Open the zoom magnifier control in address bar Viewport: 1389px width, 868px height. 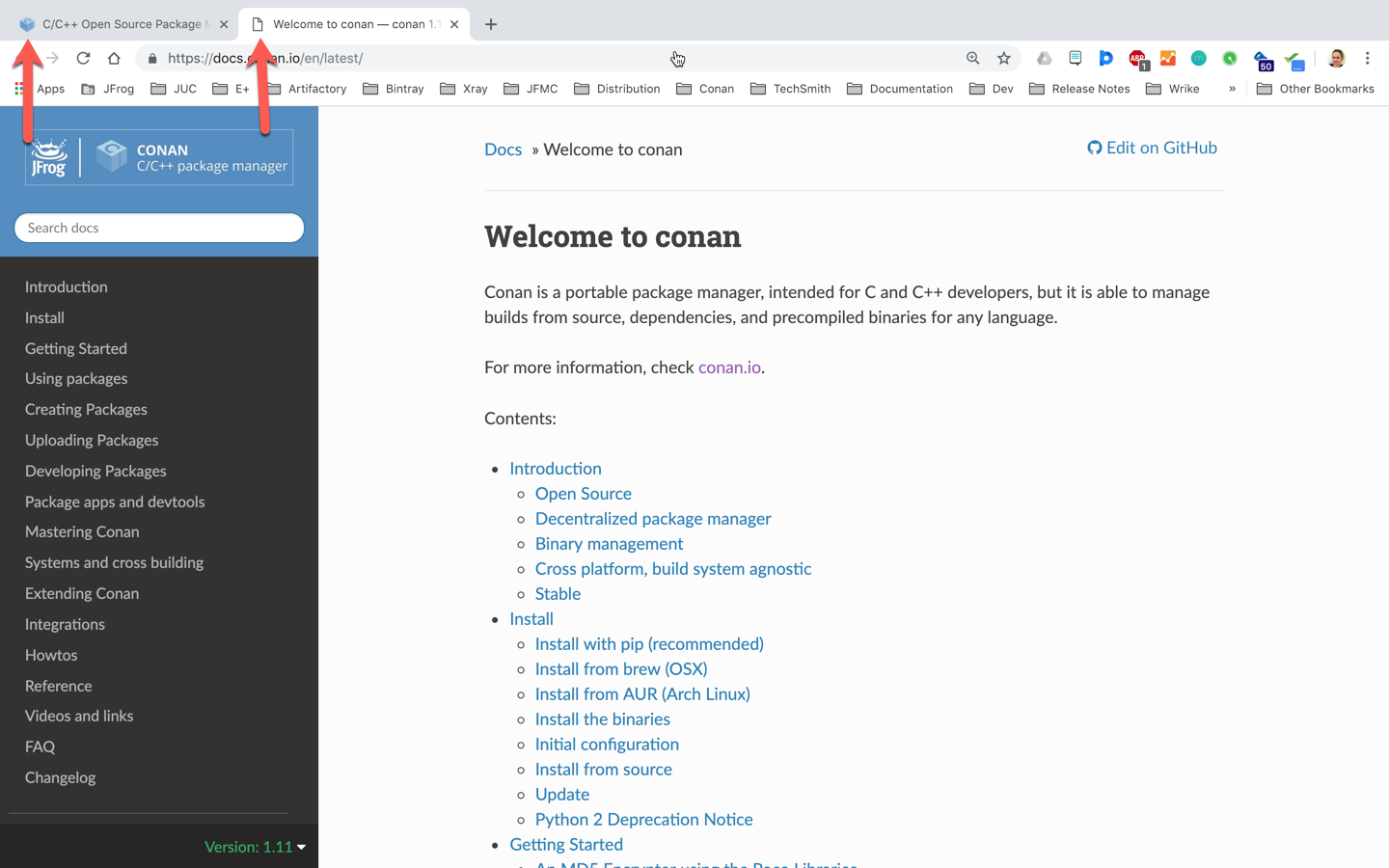point(973,58)
